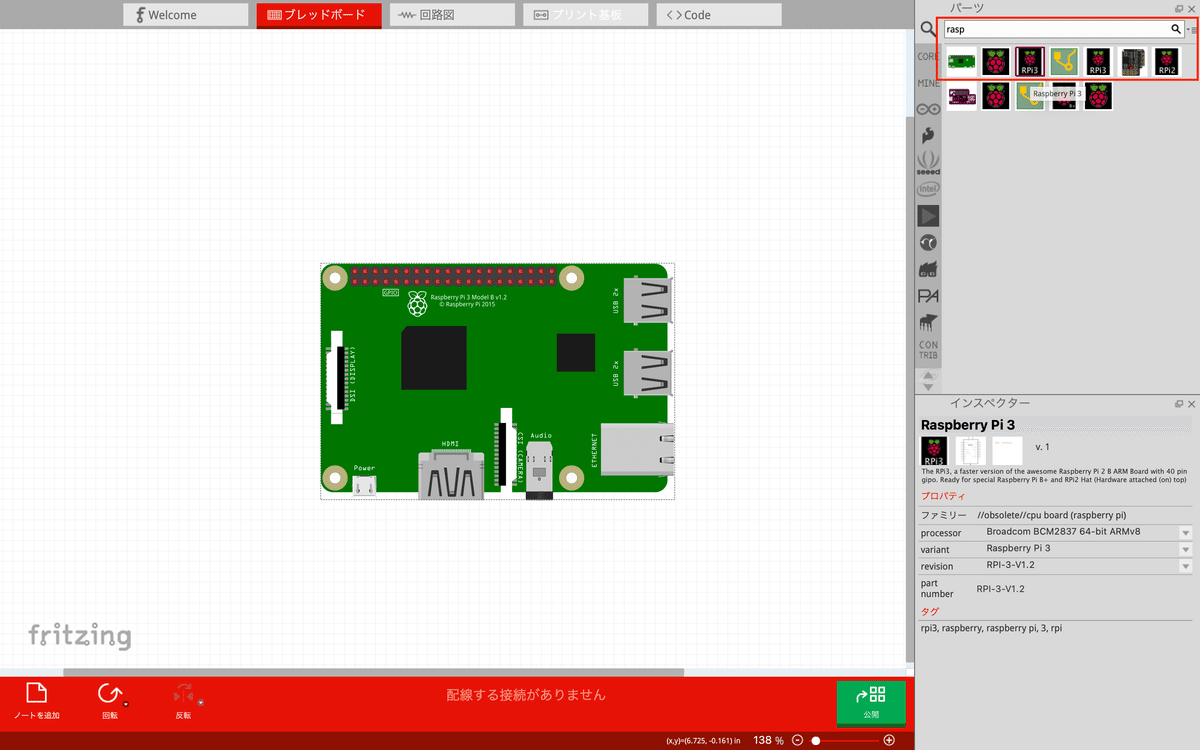Undock the インスペクター panel with the float icon
The image size is (1200, 750).
coord(1179,403)
